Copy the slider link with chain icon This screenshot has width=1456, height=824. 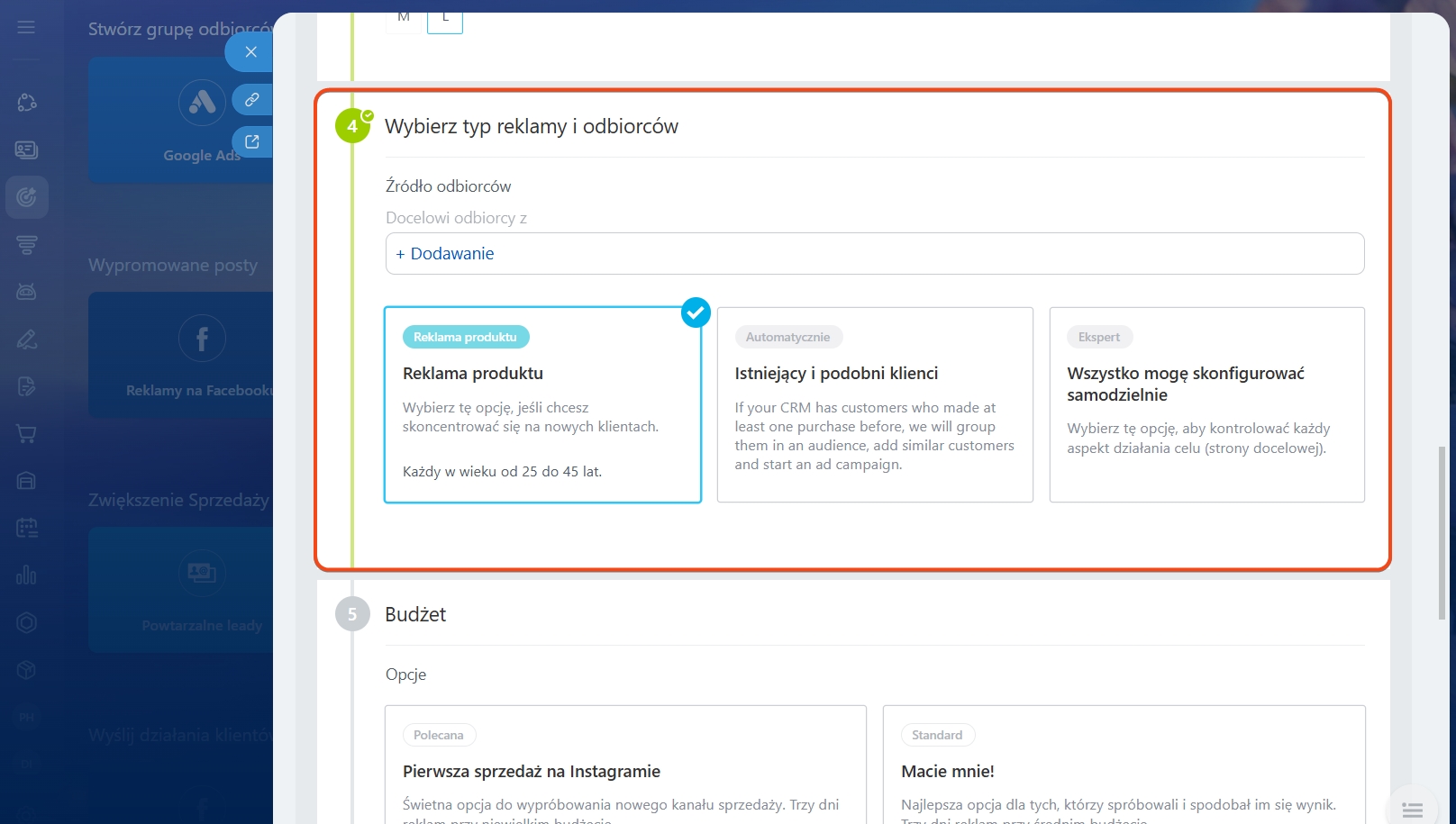[252, 99]
